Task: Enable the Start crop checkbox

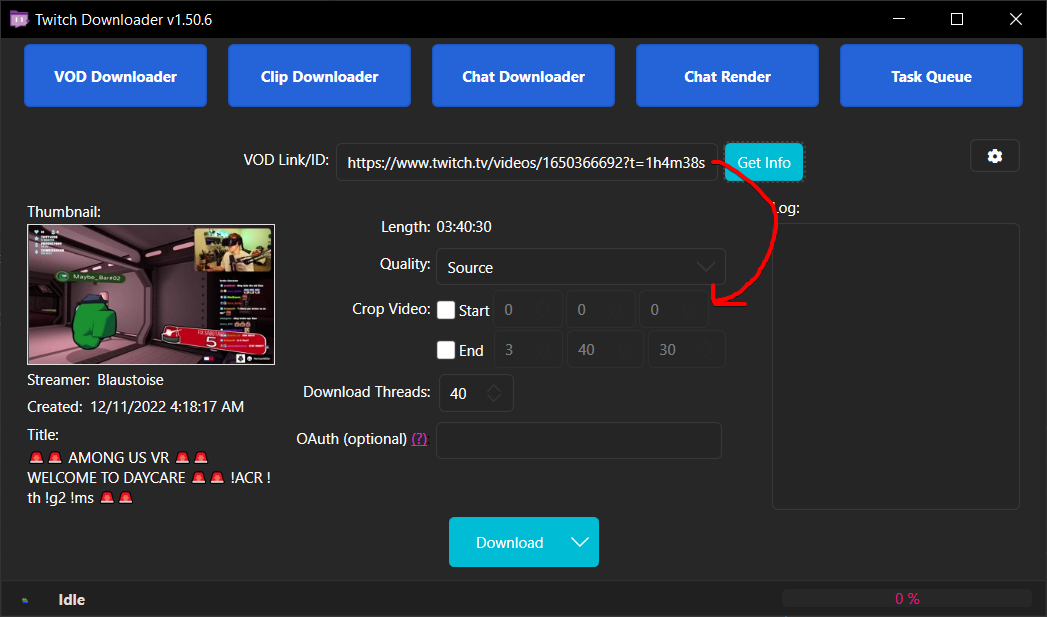Action: point(445,310)
